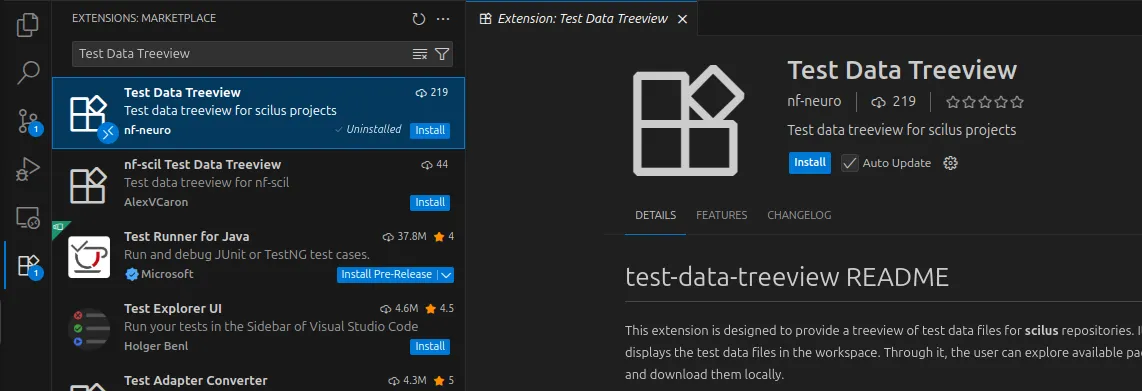Image resolution: width=1142 pixels, height=391 pixels.
Task: Refresh the Extensions Marketplace list
Action: [418, 18]
